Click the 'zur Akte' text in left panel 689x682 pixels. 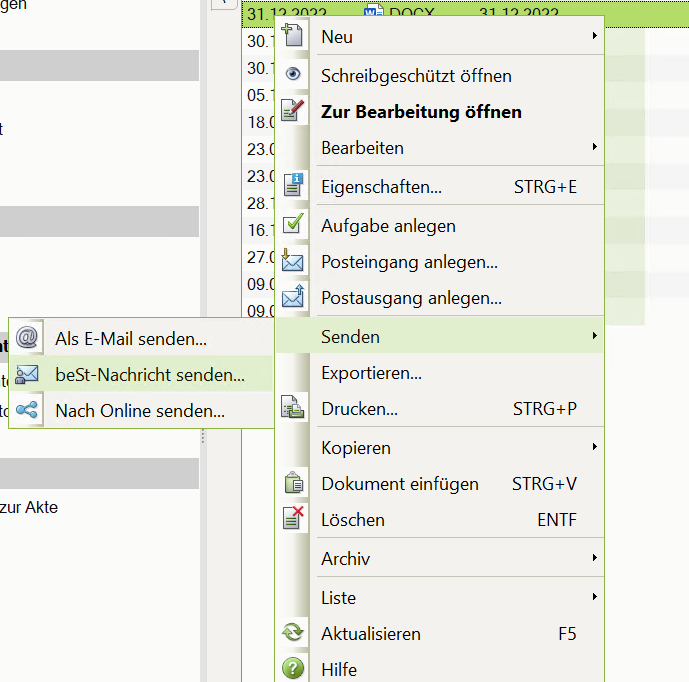click(x=29, y=508)
